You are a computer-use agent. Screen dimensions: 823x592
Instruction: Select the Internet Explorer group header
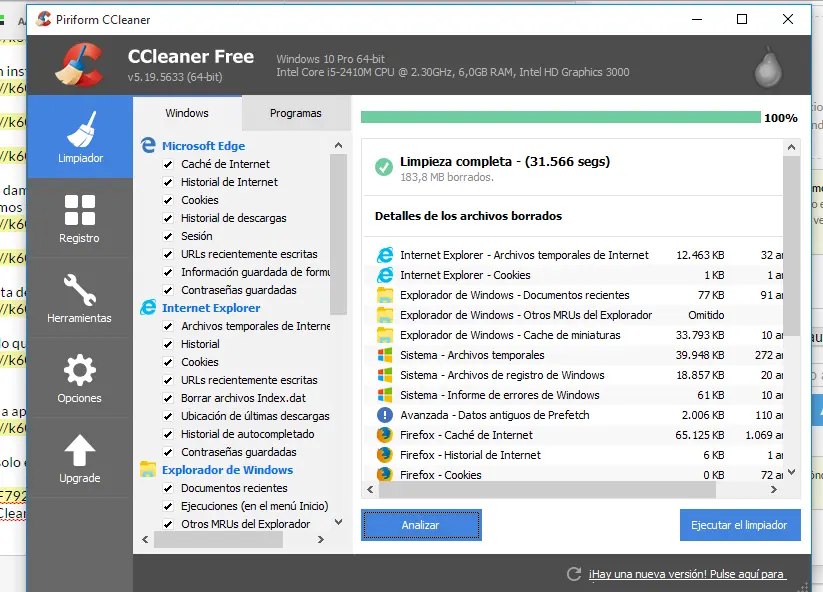(211, 308)
